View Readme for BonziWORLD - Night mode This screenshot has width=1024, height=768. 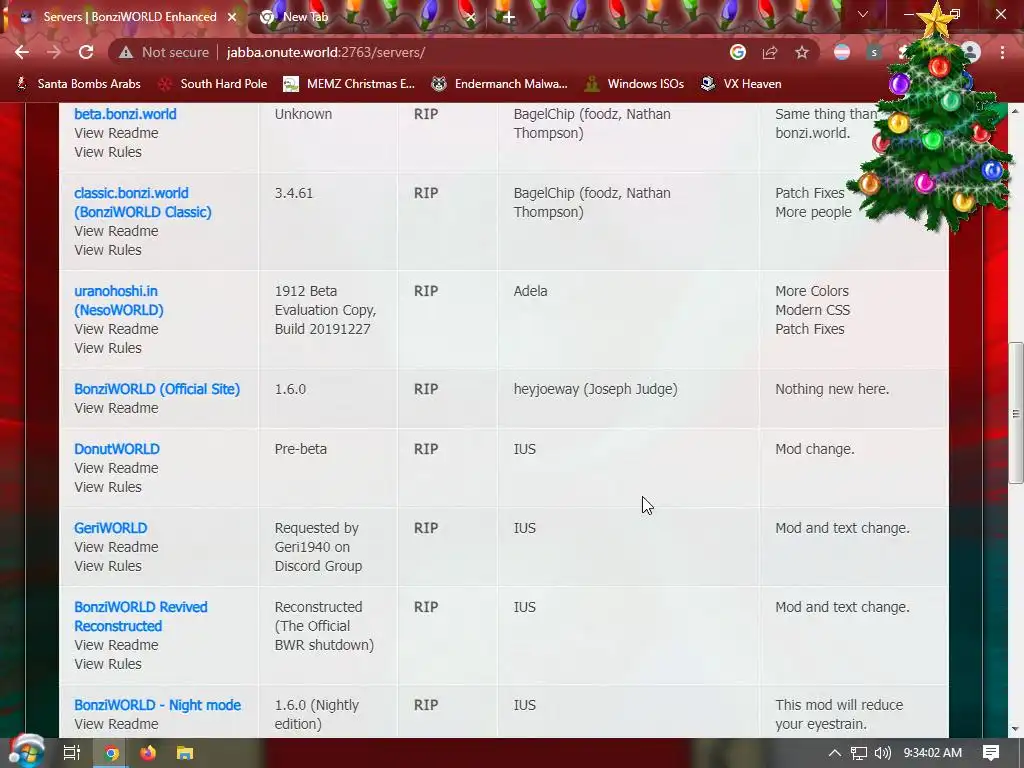(116, 724)
